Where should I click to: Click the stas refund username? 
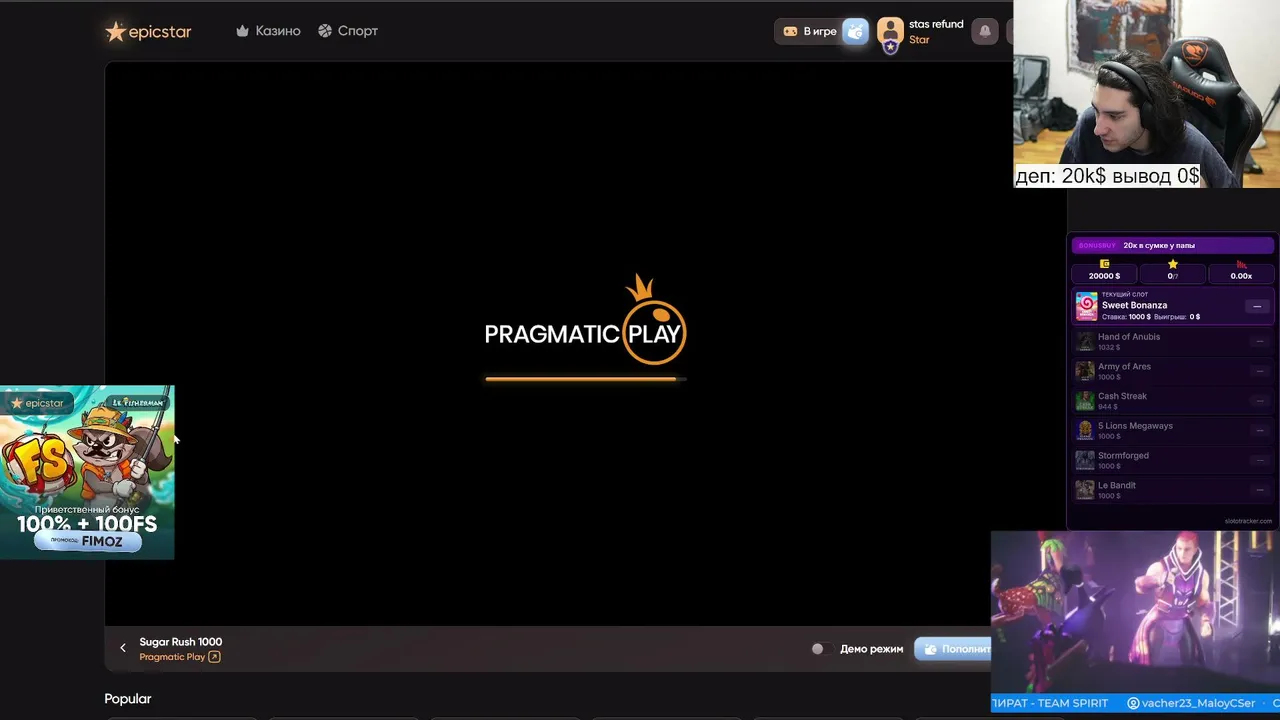pyautogui.click(x=936, y=24)
